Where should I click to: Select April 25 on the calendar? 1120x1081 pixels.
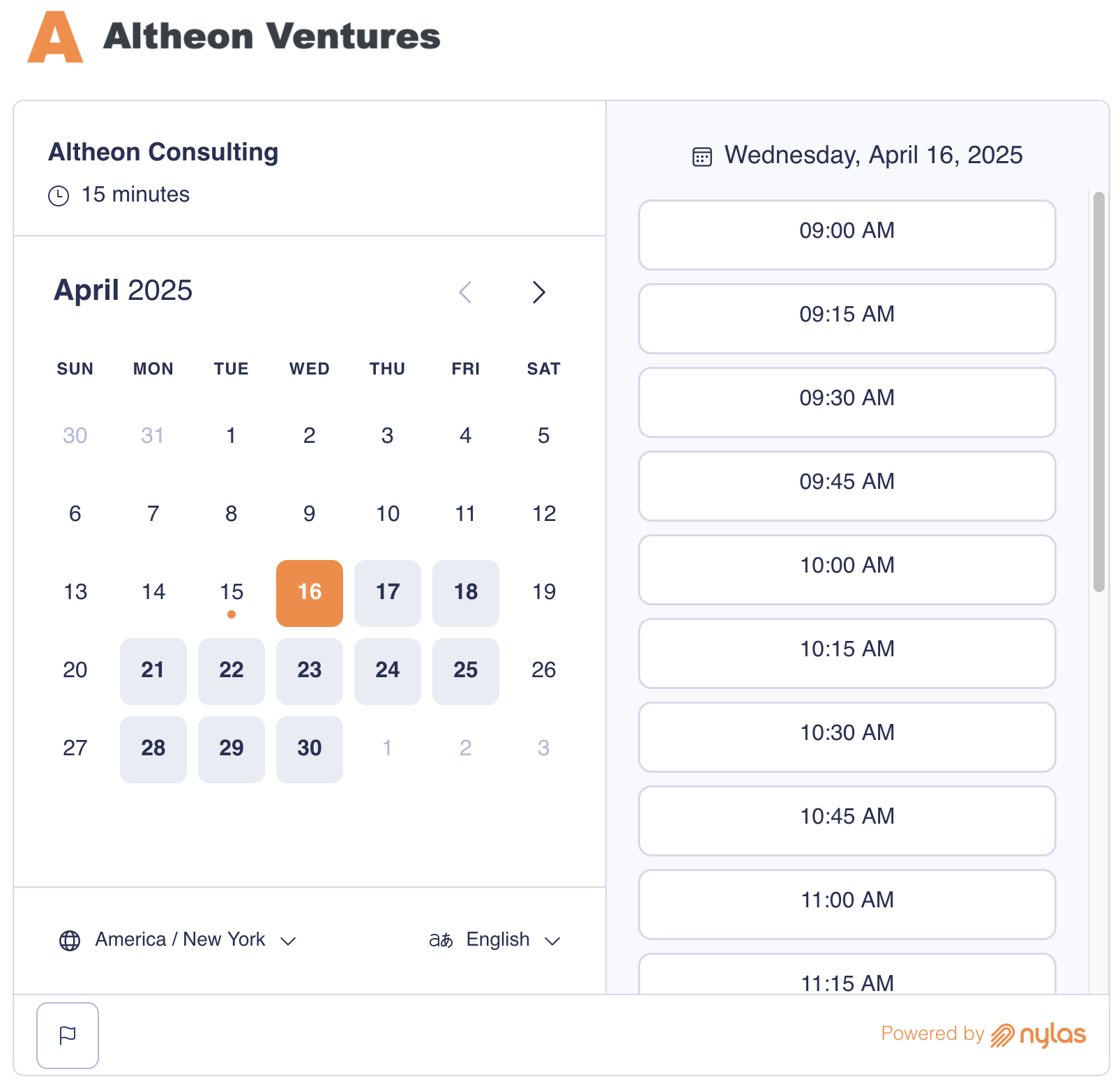pyautogui.click(x=465, y=671)
